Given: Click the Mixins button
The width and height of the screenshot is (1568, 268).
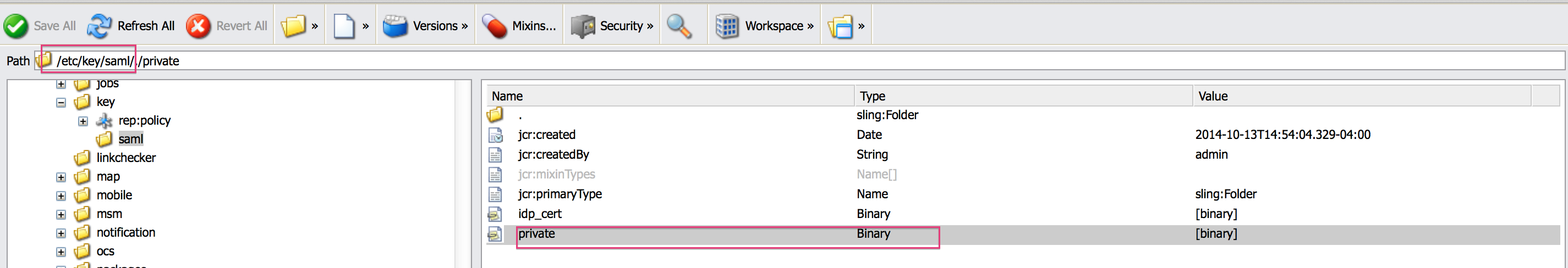Looking at the screenshot, I should coord(519,26).
